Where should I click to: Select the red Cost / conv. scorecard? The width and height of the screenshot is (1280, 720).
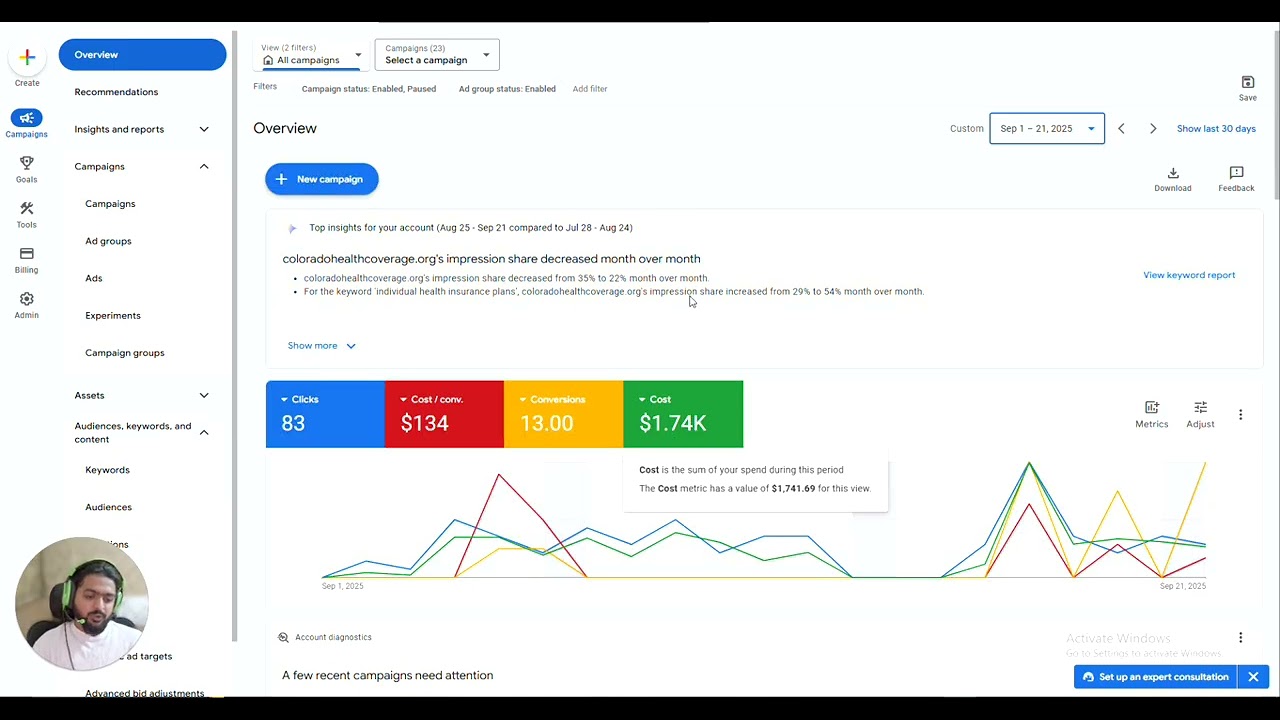(444, 414)
